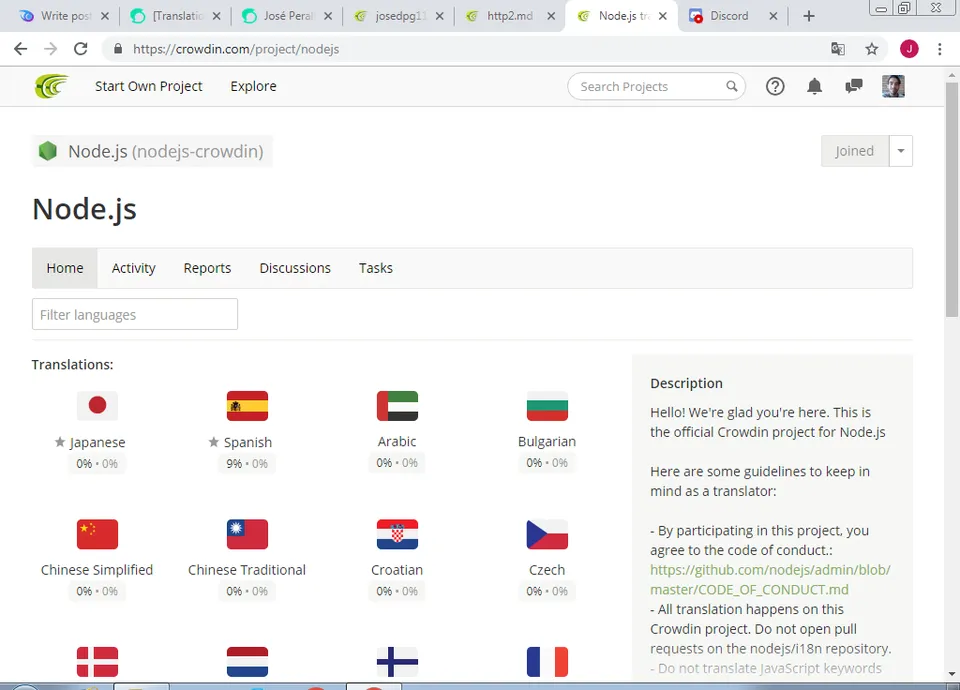Screen dimensions: 960x690
Task: Open messages chat bubbles icon
Action: coord(853,86)
